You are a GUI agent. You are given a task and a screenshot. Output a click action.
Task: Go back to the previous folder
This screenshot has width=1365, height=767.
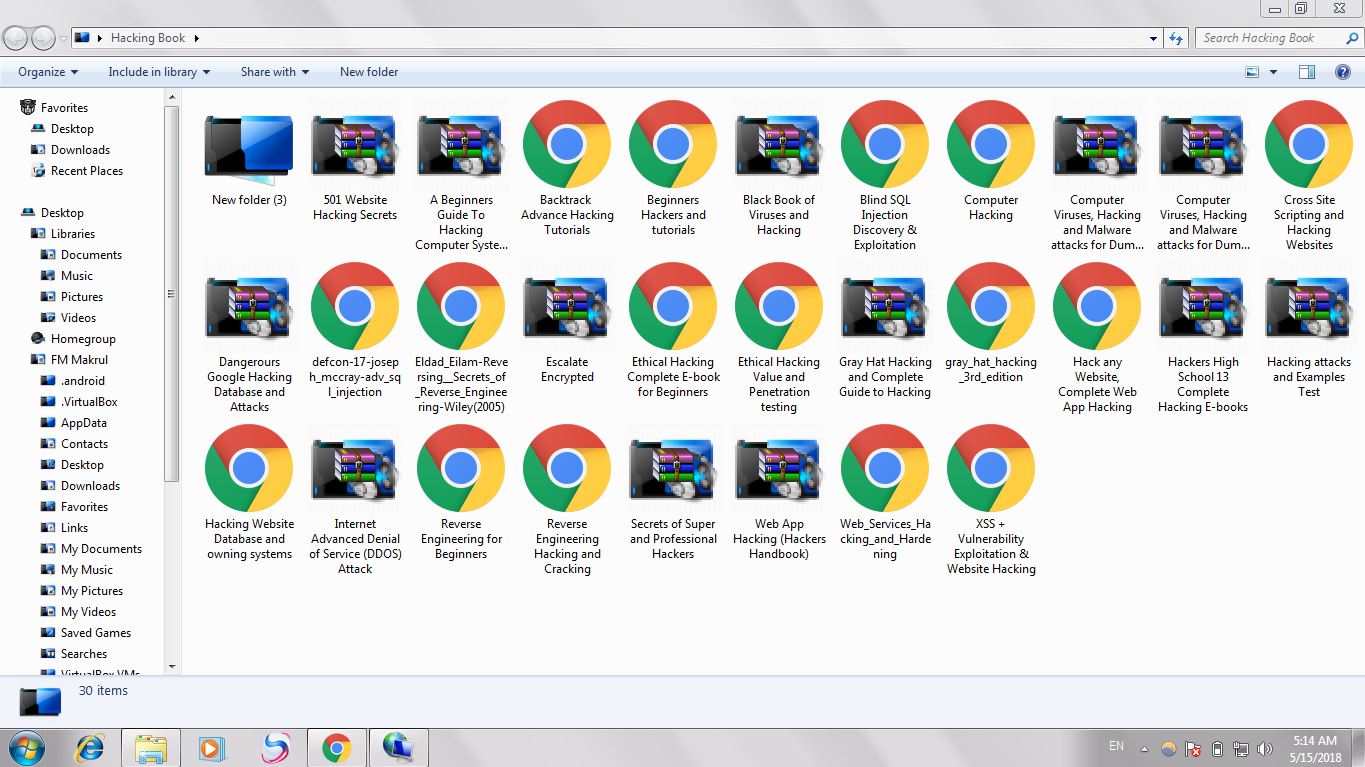(16, 38)
